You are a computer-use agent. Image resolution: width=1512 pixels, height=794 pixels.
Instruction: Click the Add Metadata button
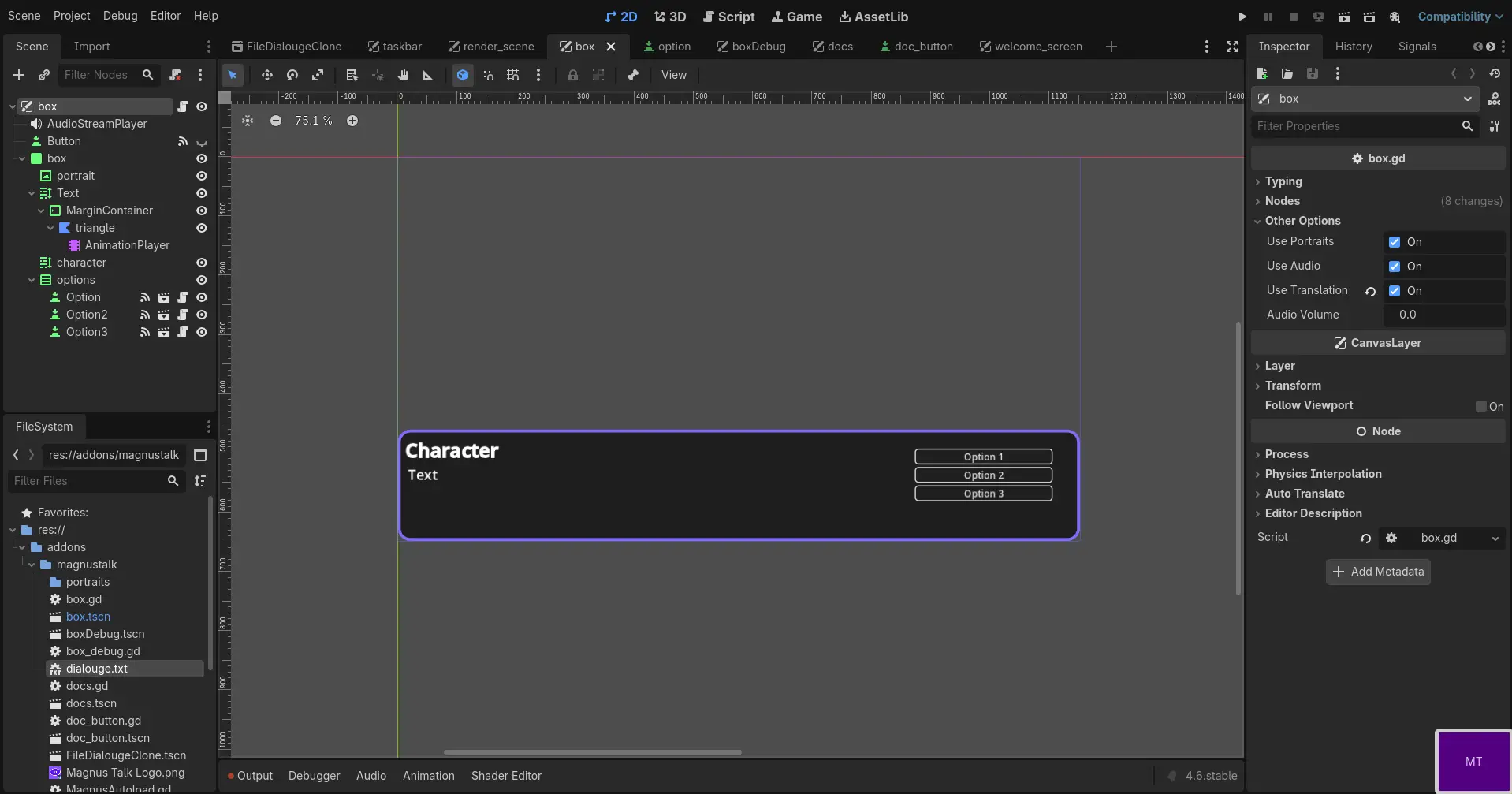pyautogui.click(x=1378, y=572)
